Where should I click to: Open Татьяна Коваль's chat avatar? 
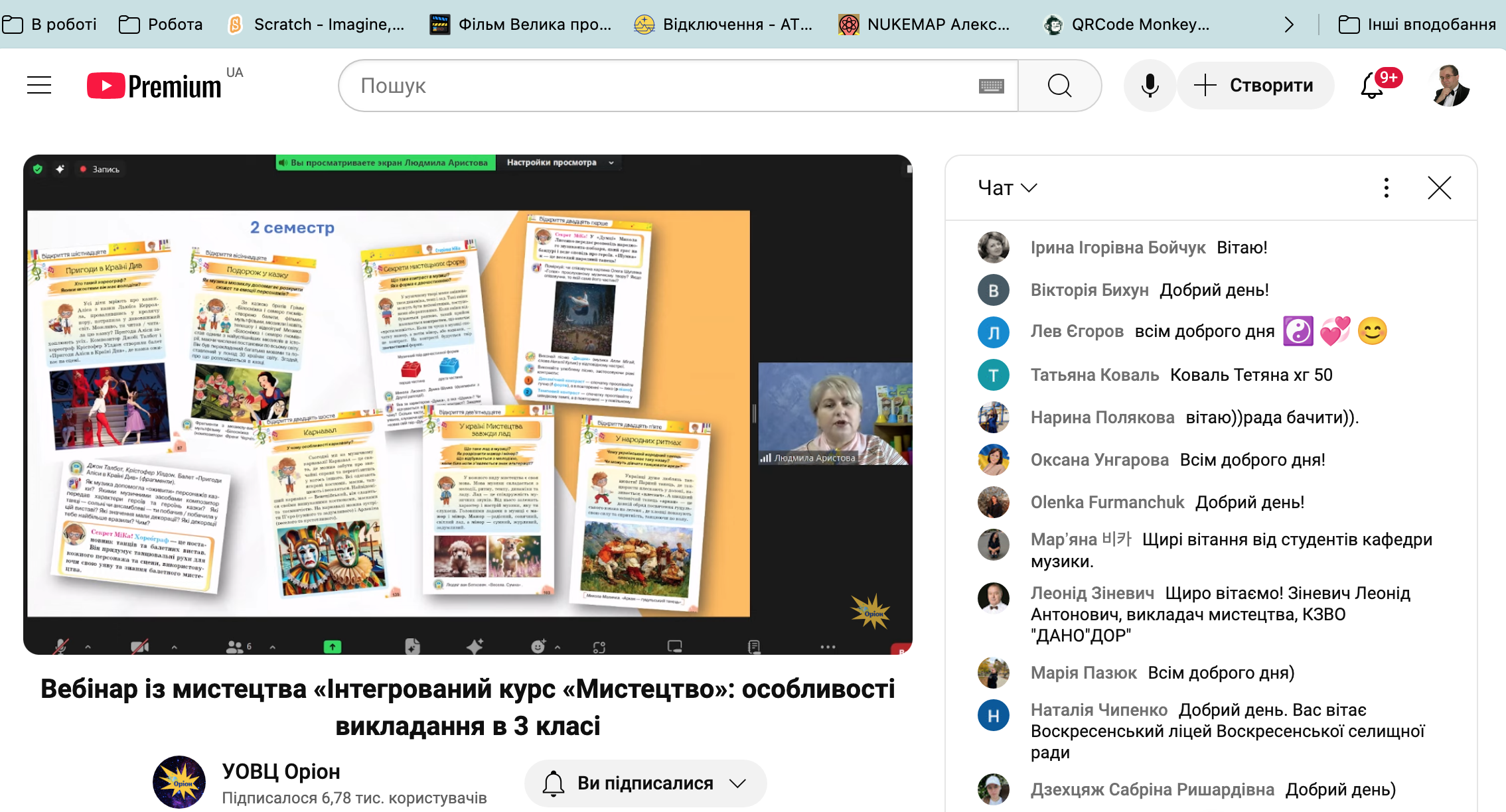pos(994,375)
